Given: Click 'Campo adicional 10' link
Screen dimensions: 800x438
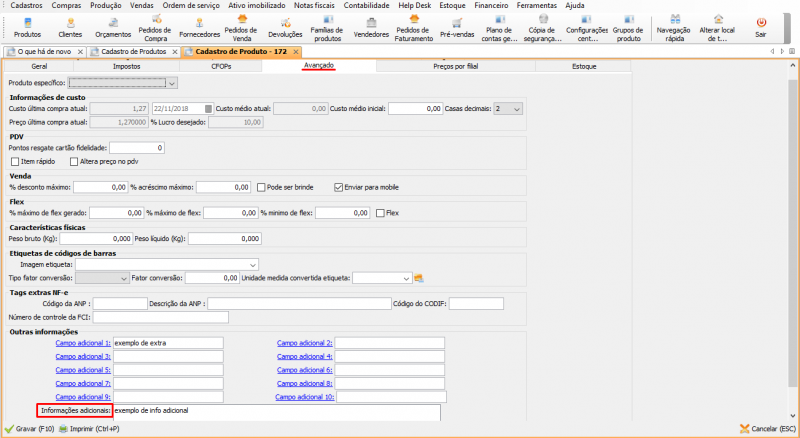Looking at the screenshot, I should pos(305,397).
